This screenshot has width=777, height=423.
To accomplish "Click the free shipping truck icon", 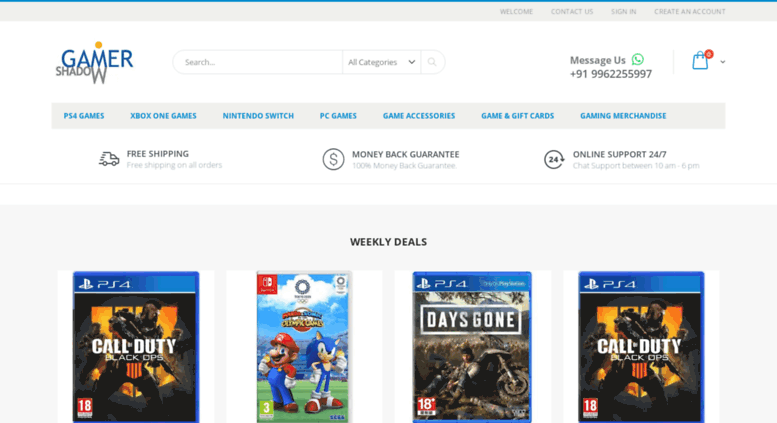I will tap(109, 159).
